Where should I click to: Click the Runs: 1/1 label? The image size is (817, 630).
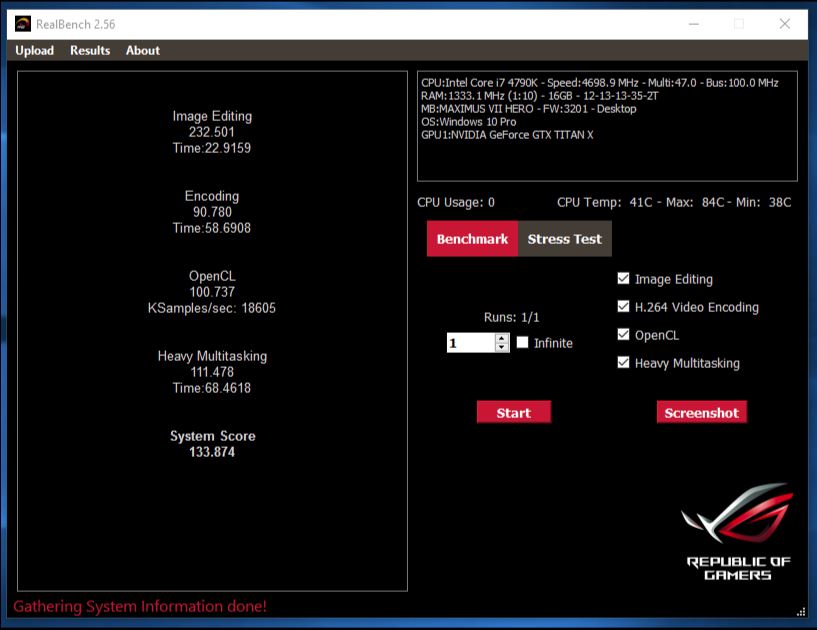pyautogui.click(x=511, y=317)
